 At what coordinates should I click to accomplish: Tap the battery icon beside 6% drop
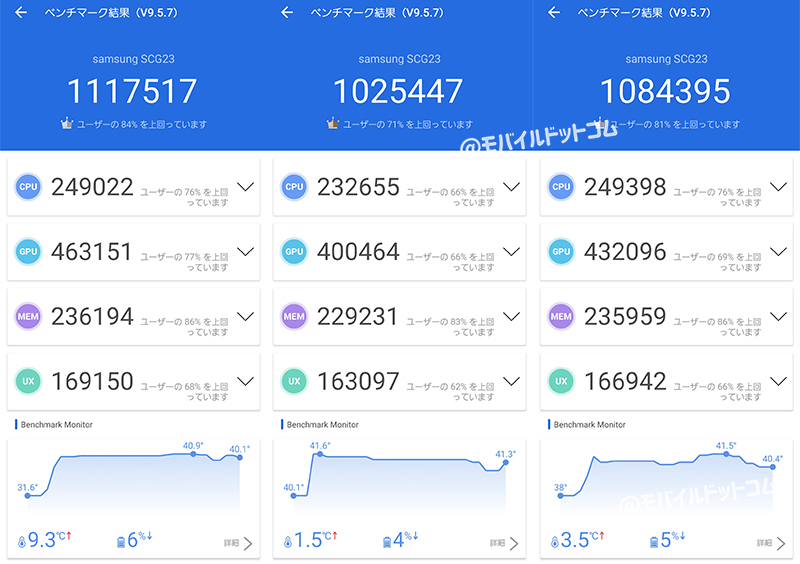[121, 542]
